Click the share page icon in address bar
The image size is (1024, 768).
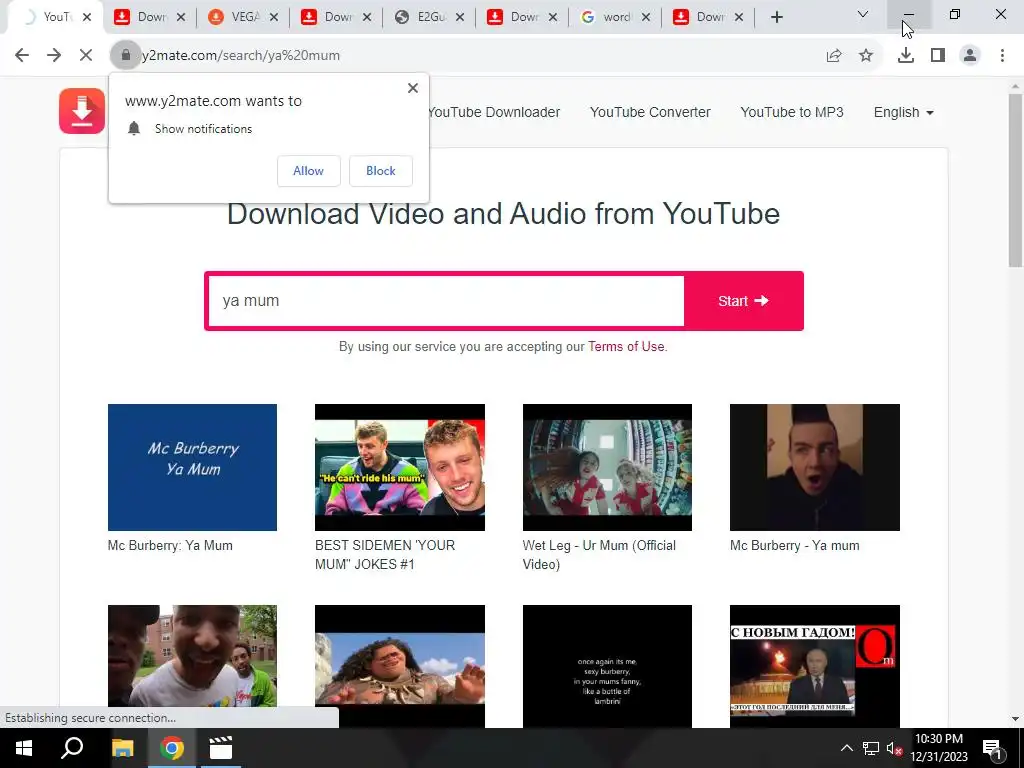(x=834, y=56)
